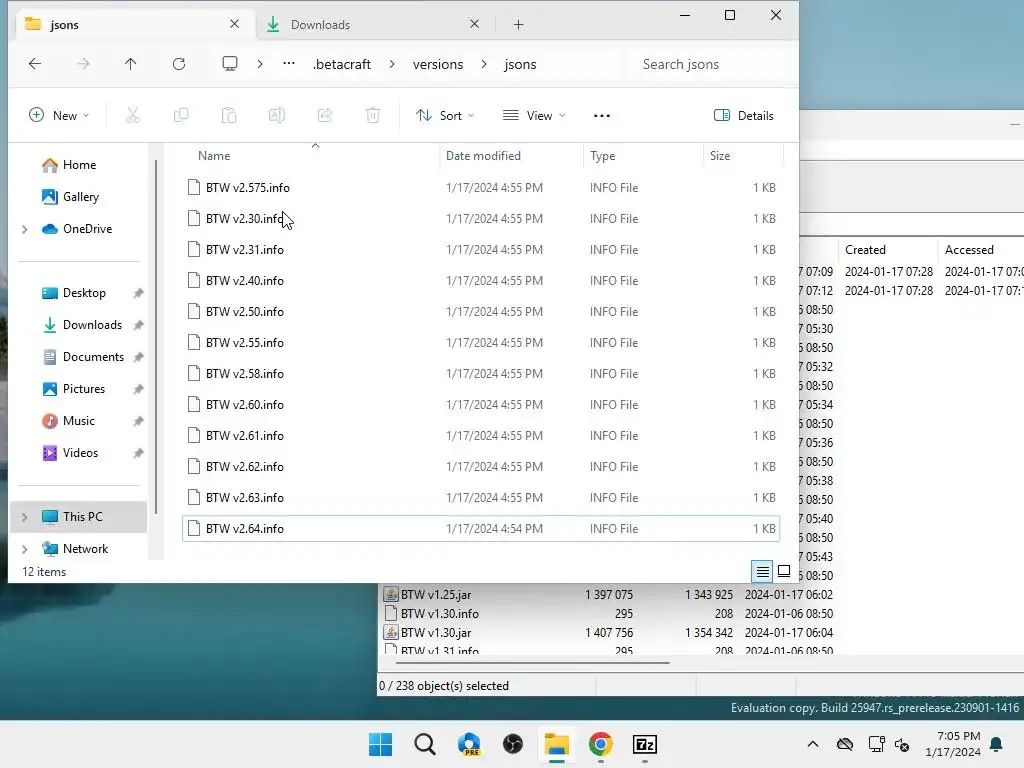Viewport: 1024px width, 768px height.
Task: Open taskbar Search magnifier
Action: coord(424,744)
